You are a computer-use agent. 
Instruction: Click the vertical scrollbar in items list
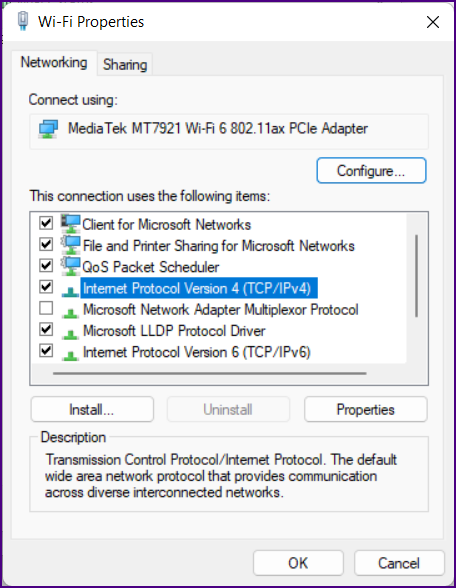[416, 276]
